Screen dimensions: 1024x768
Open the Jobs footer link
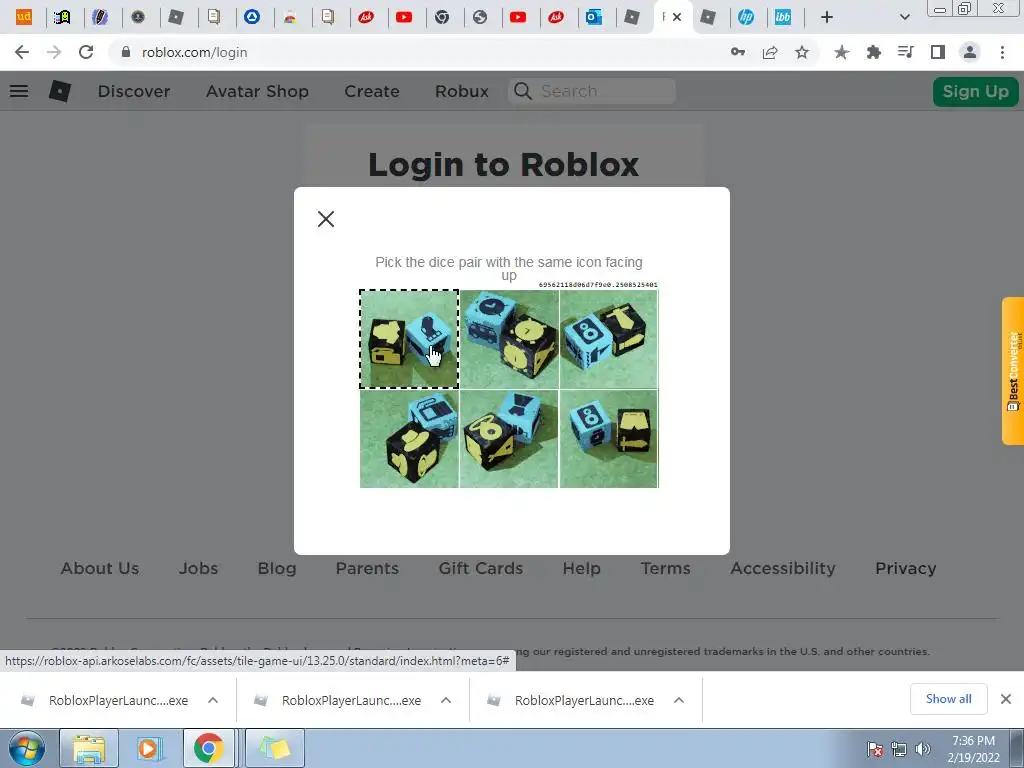pyautogui.click(x=199, y=568)
